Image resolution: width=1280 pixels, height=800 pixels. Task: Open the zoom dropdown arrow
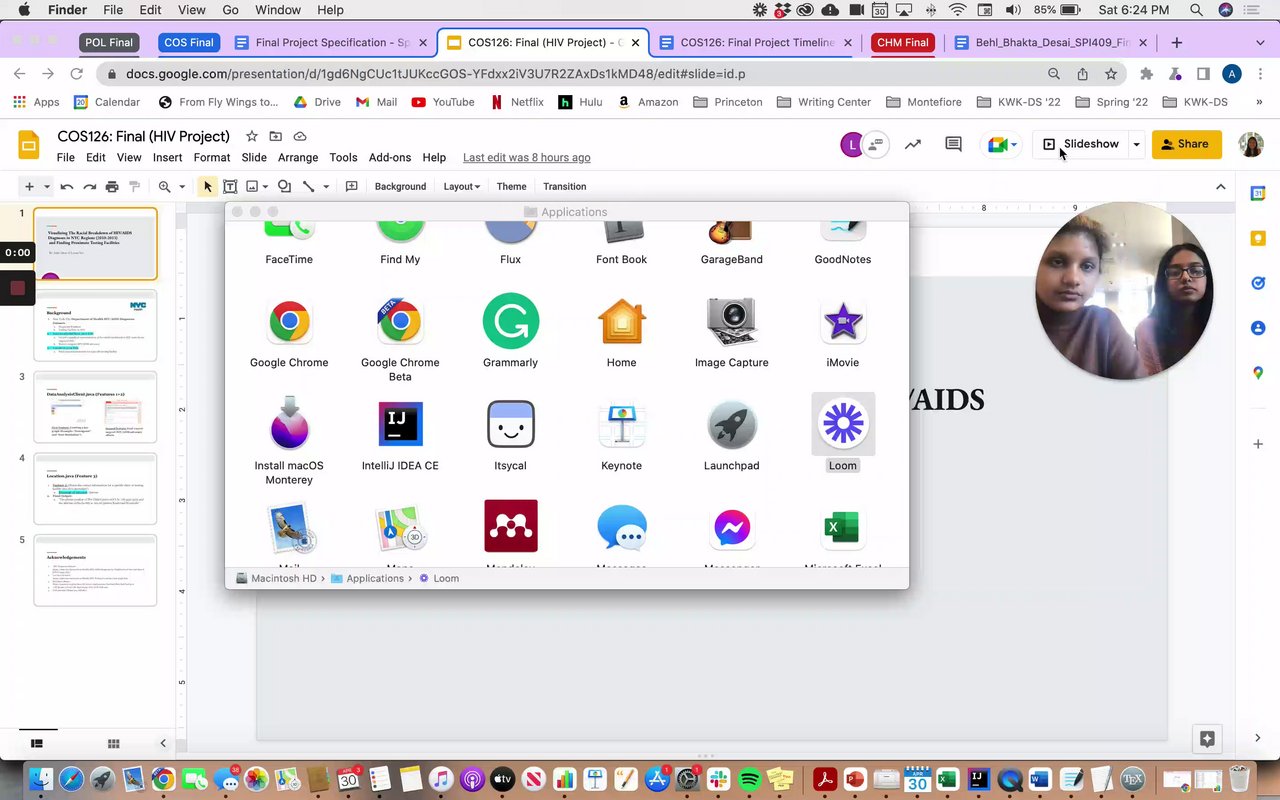tap(182, 187)
